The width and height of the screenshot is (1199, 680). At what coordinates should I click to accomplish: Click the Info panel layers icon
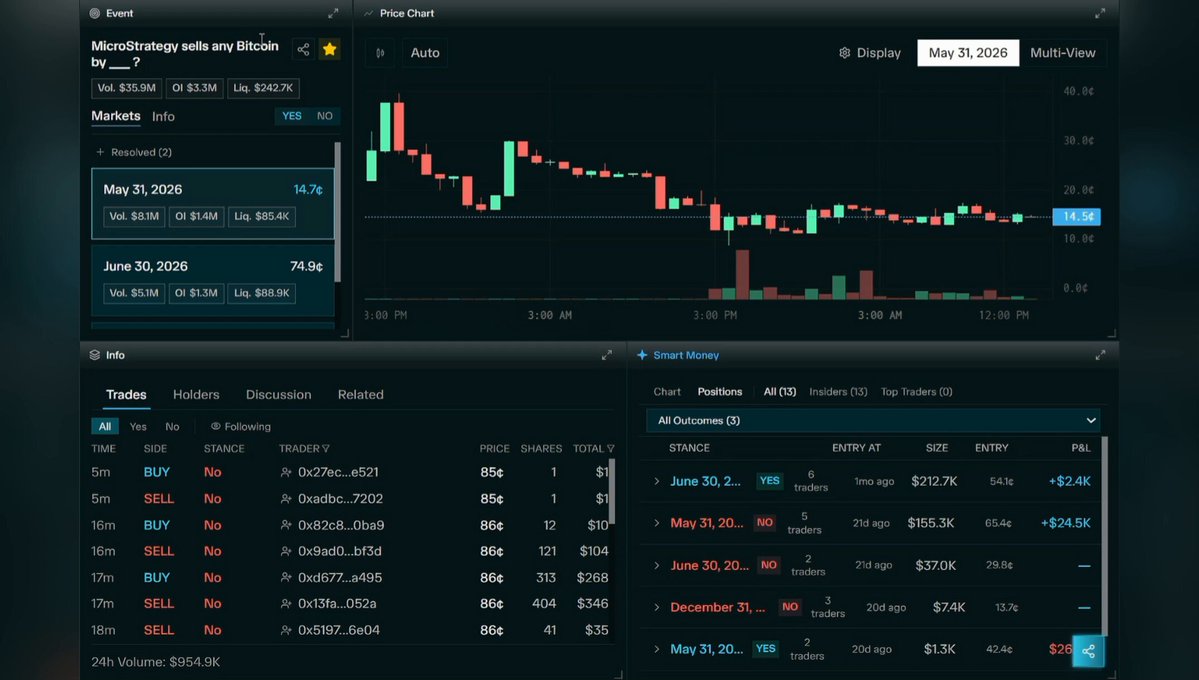pyautogui.click(x=95, y=355)
